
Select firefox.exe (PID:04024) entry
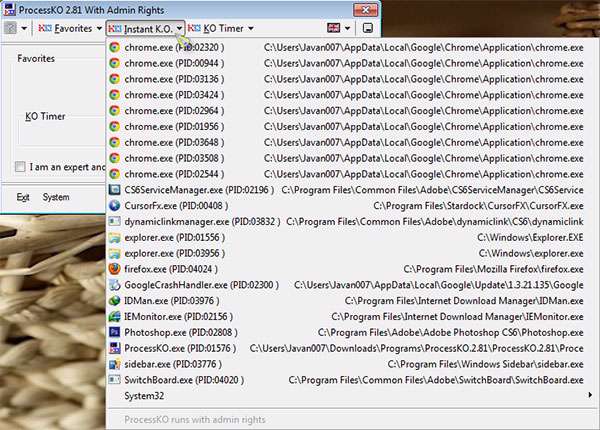pyautogui.click(x=350, y=269)
